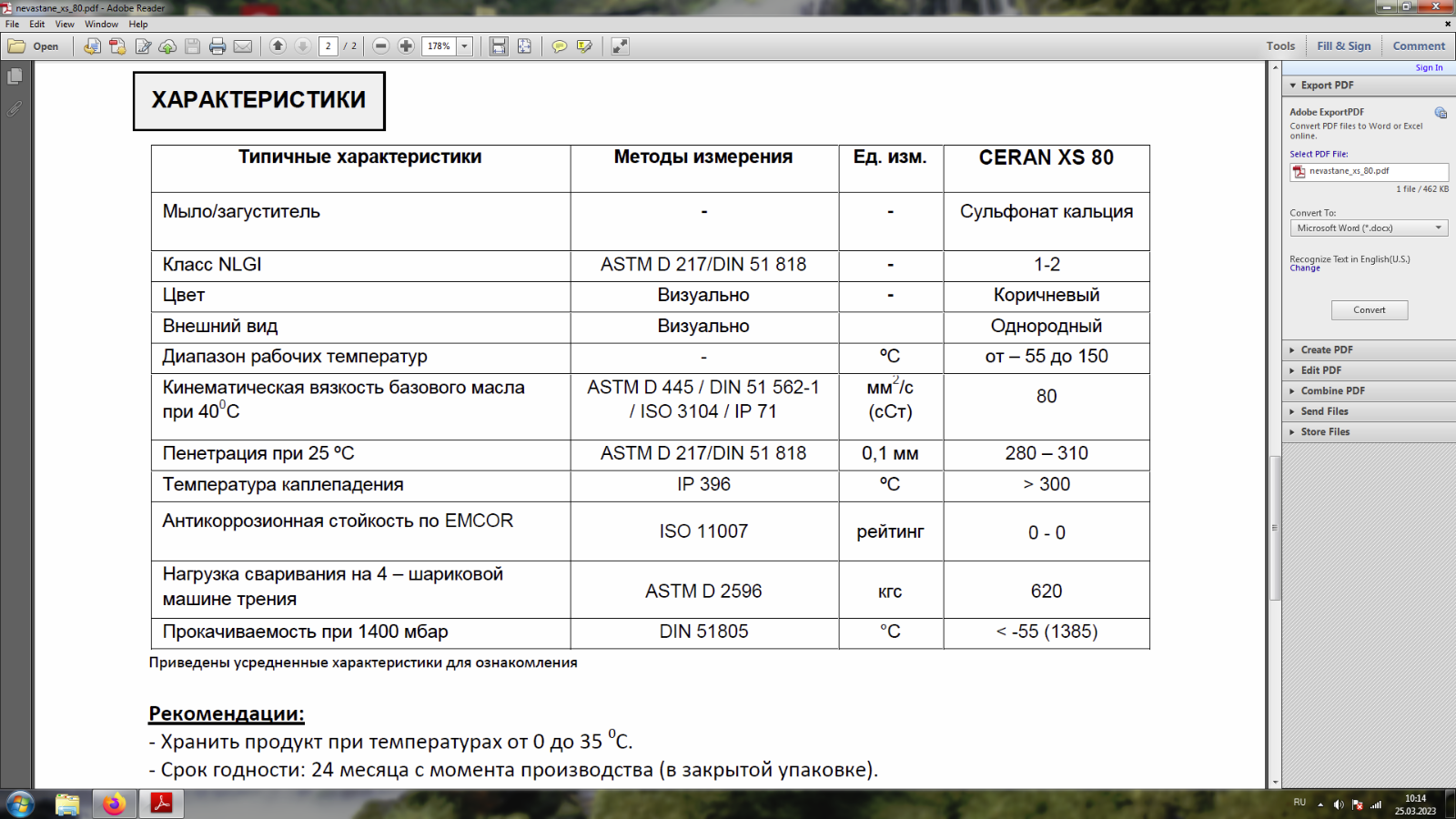Click scroll down arrow of document
Screen dimensions: 1456x819
click(1275, 782)
